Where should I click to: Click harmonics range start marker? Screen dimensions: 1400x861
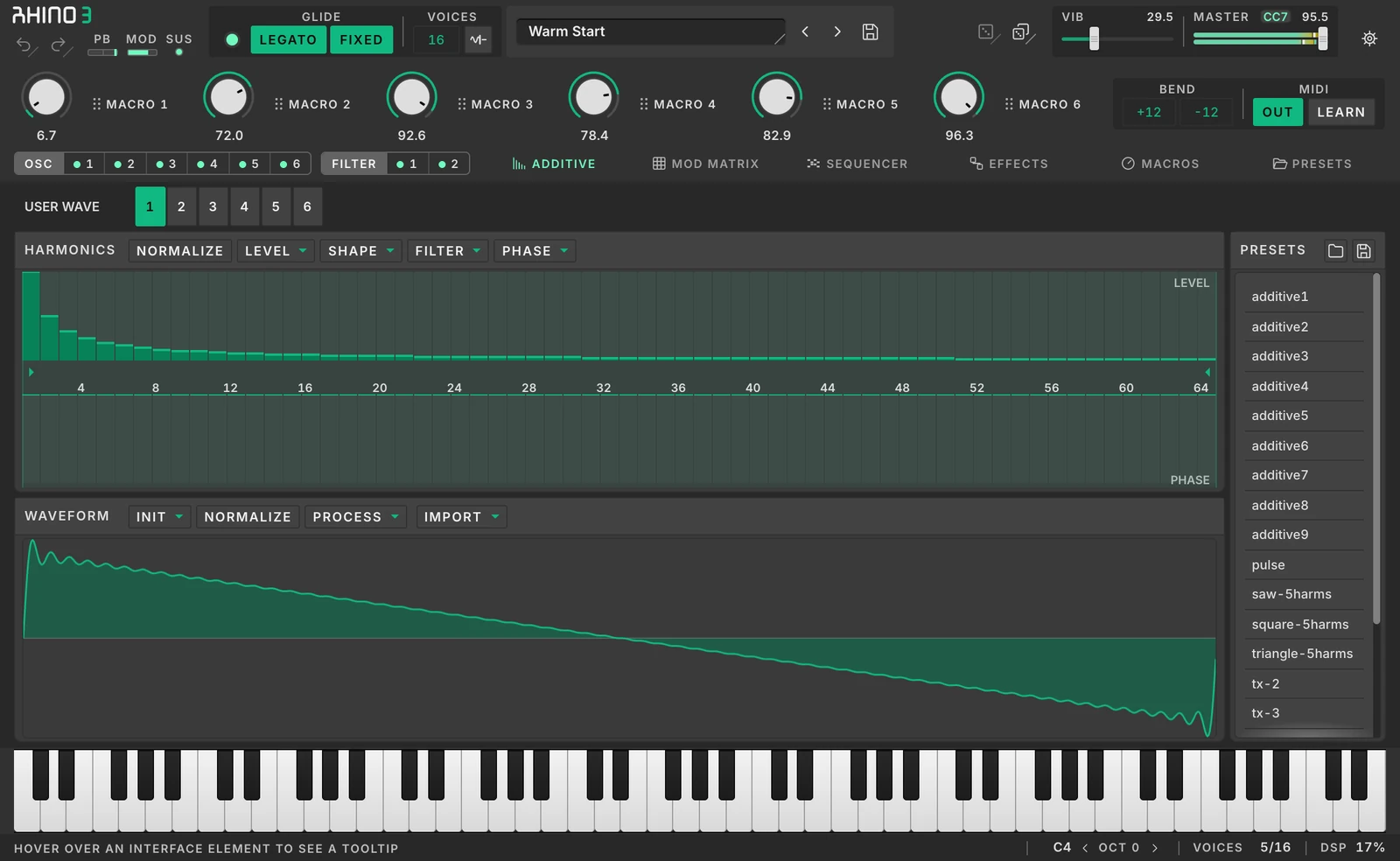pos(31,372)
